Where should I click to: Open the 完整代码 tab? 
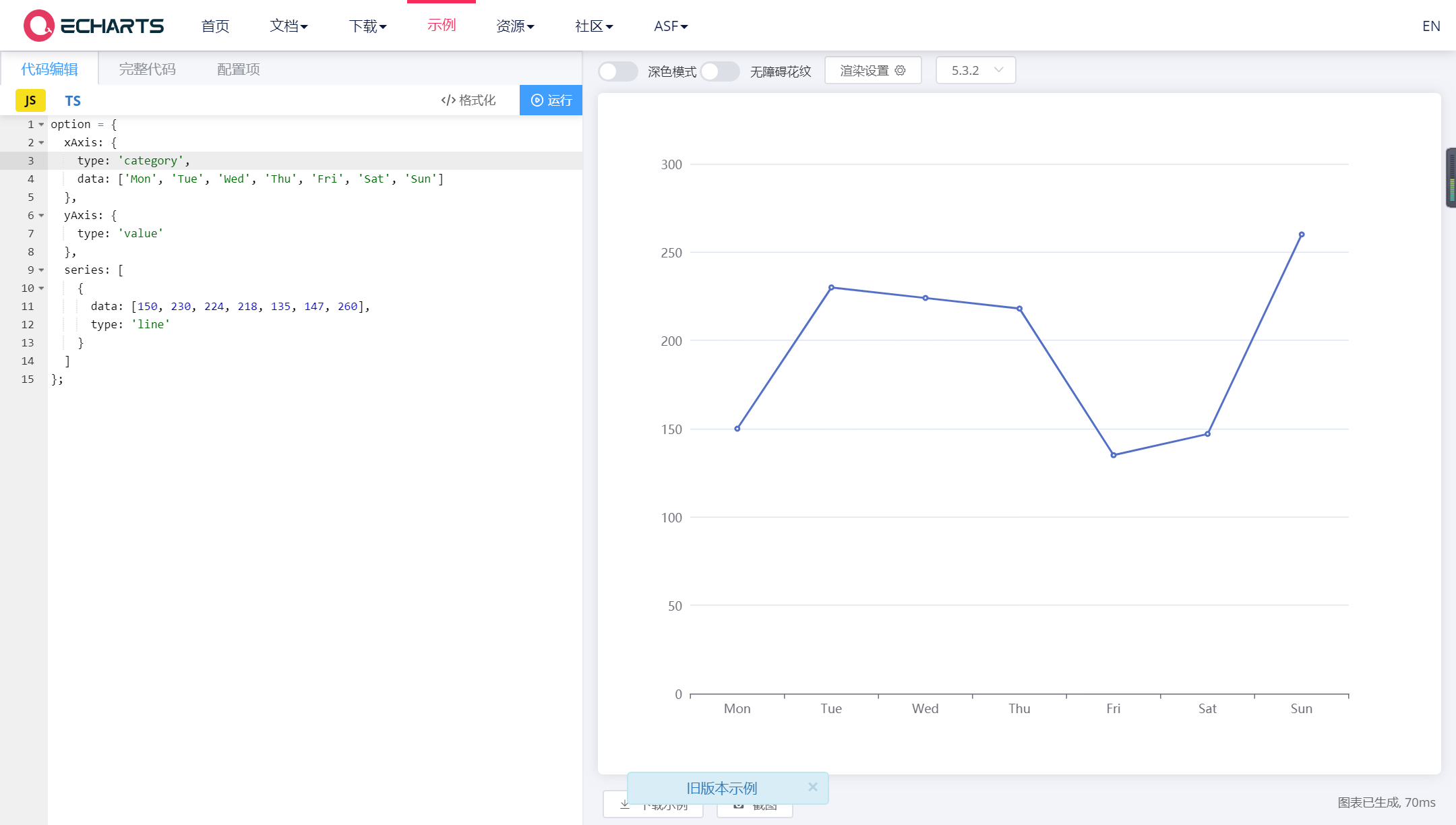point(147,69)
